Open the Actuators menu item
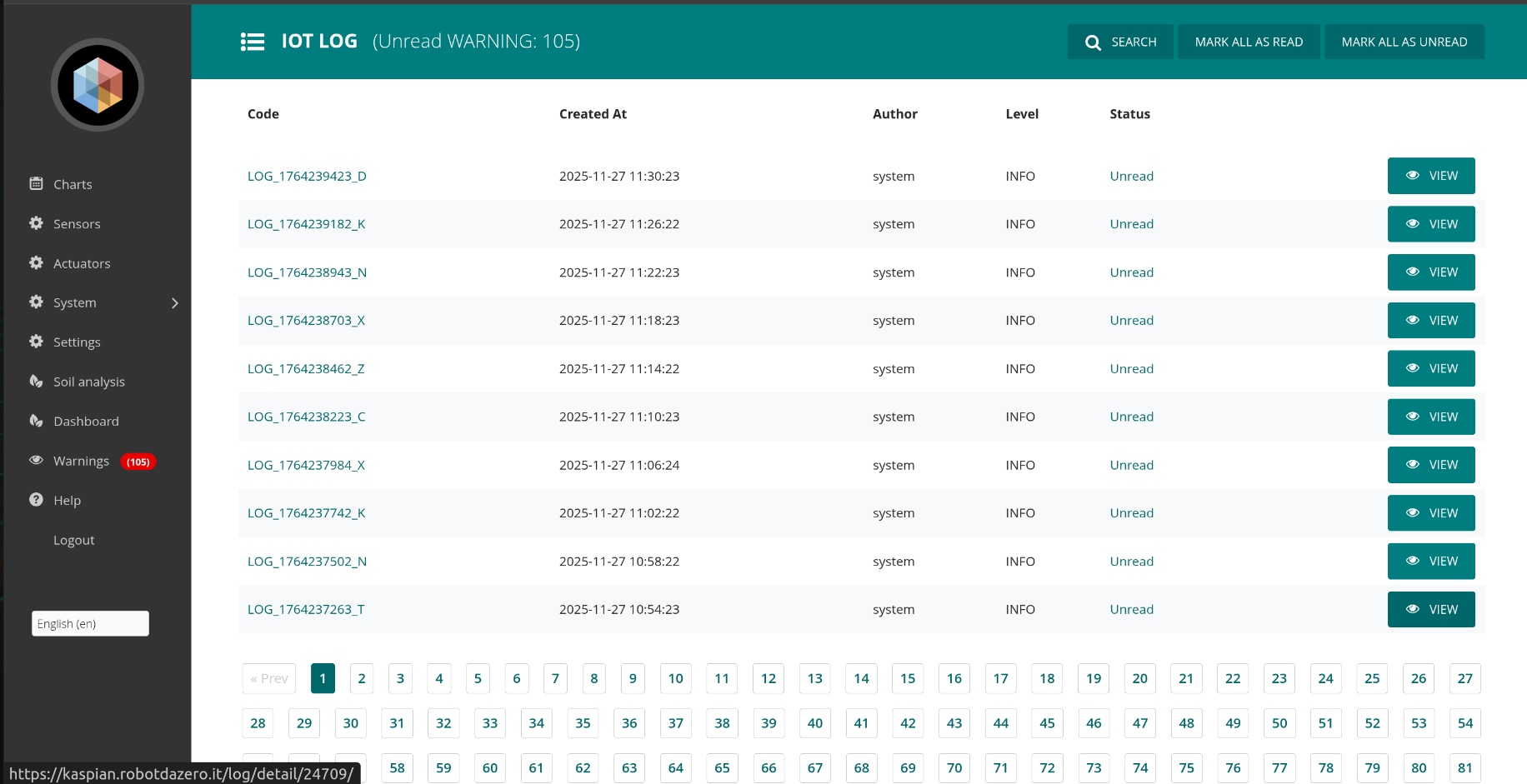Image resolution: width=1527 pixels, height=784 pixels. tap(82, 263)
